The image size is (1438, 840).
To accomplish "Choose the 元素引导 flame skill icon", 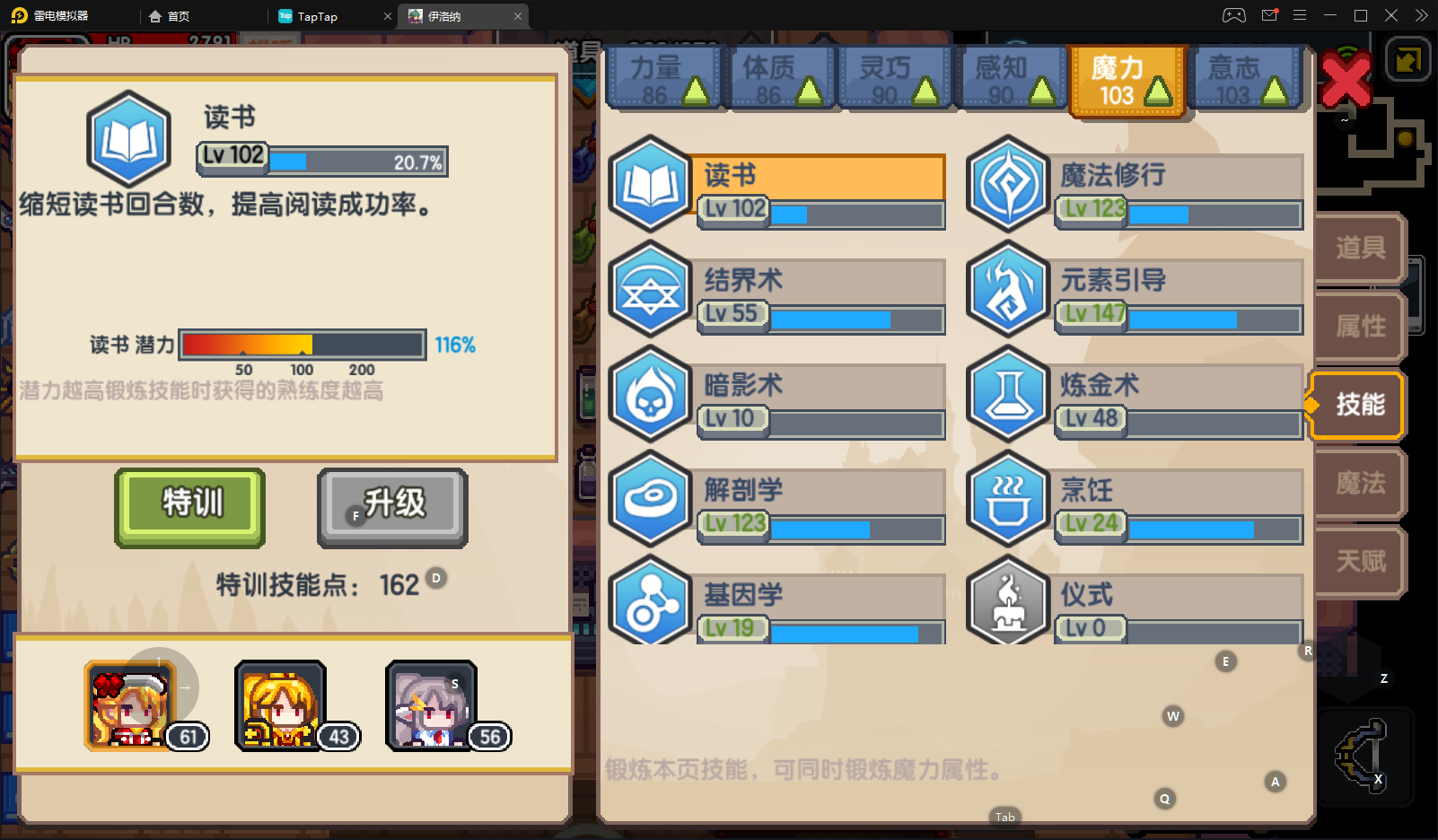I will pos(1008,289).
